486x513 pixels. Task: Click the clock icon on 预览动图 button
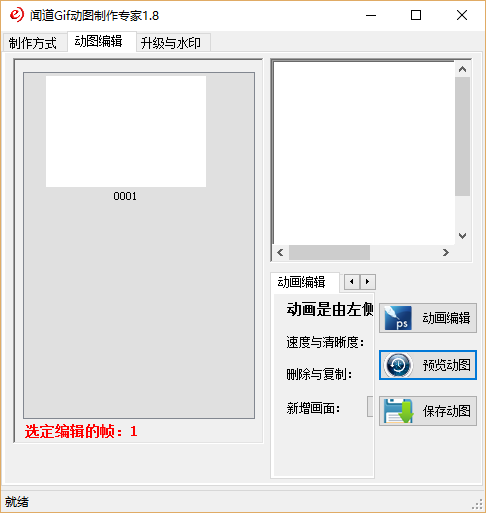click(398, 365)
